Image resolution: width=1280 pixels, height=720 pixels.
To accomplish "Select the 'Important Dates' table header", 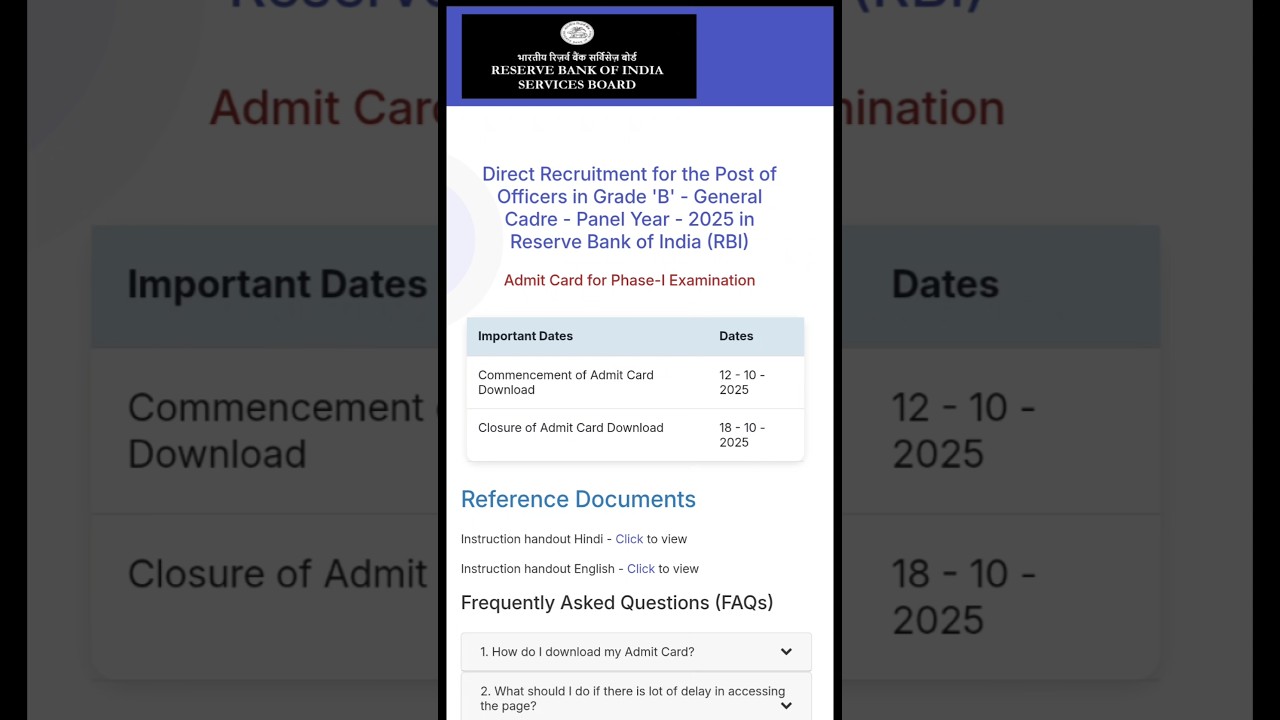I will click(525, 336).
